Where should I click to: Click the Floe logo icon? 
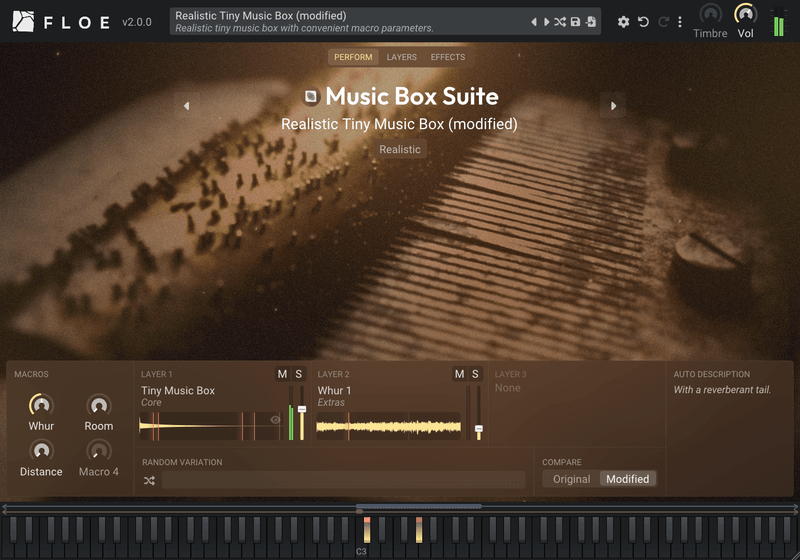(23, 22)
